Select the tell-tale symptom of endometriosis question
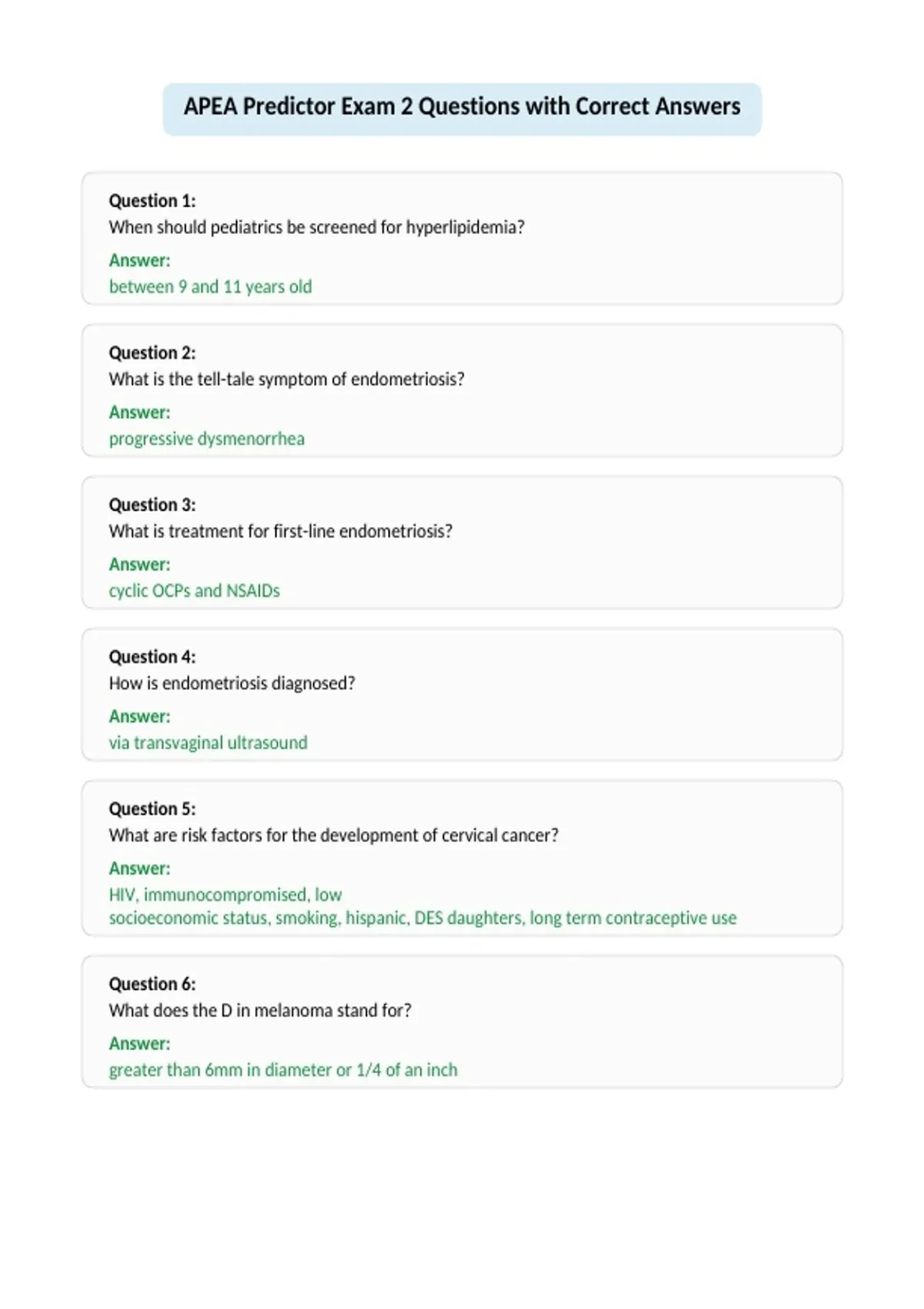The image size is (924, 1309). coord(286,379)
